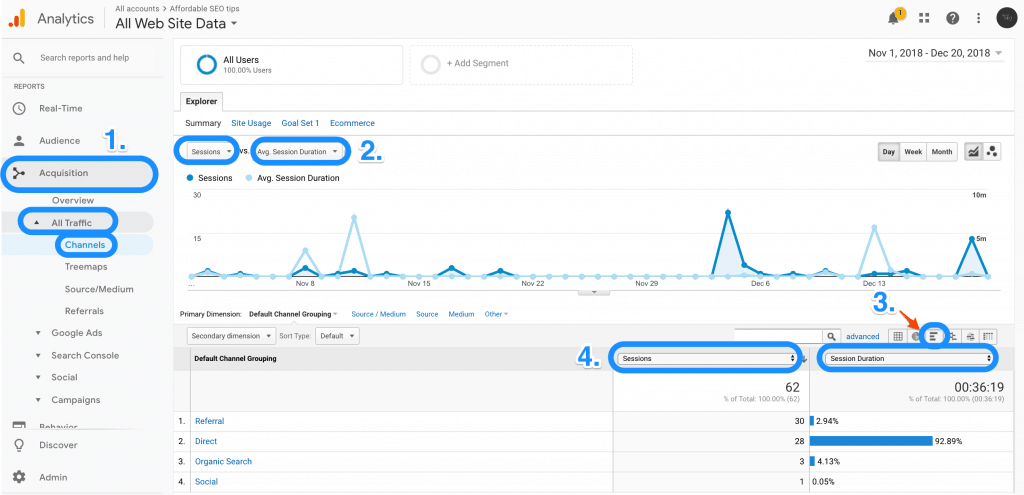1024x495 pixels.
Task: Click the table search input field
Action: [x=778, y=336]
